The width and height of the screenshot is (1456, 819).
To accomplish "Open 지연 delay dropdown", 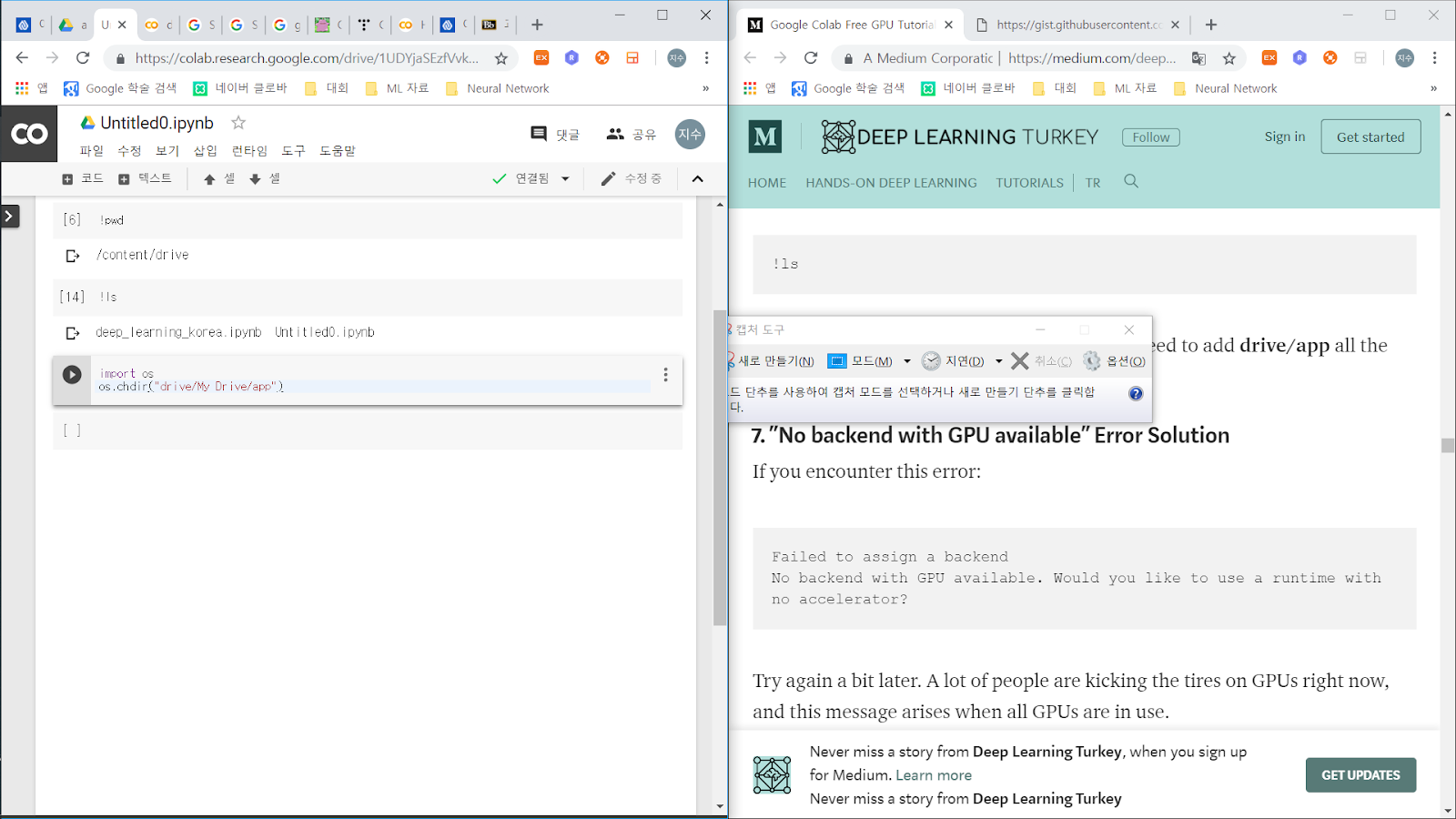I will 998,361.
